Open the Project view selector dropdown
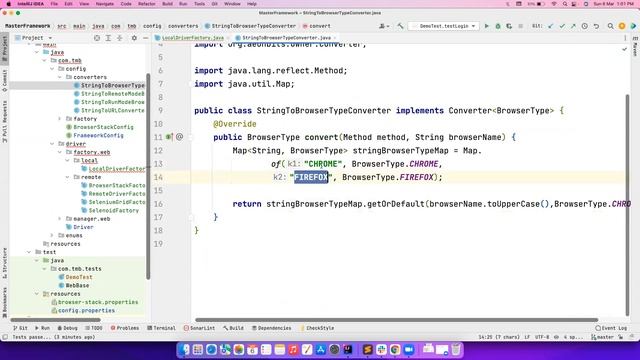 coord(33,38)
